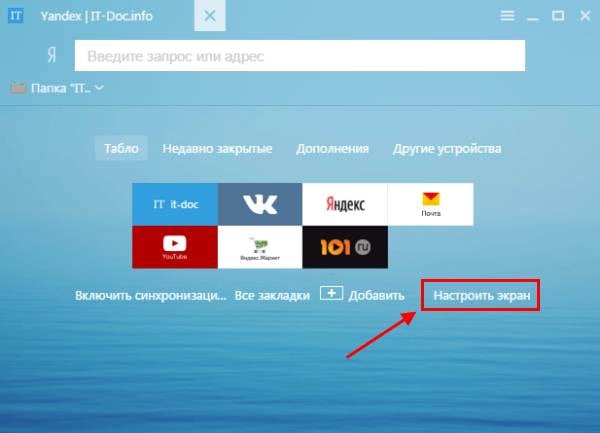Select the Табло tab
The image size is (600, 433).
(122, 148)
